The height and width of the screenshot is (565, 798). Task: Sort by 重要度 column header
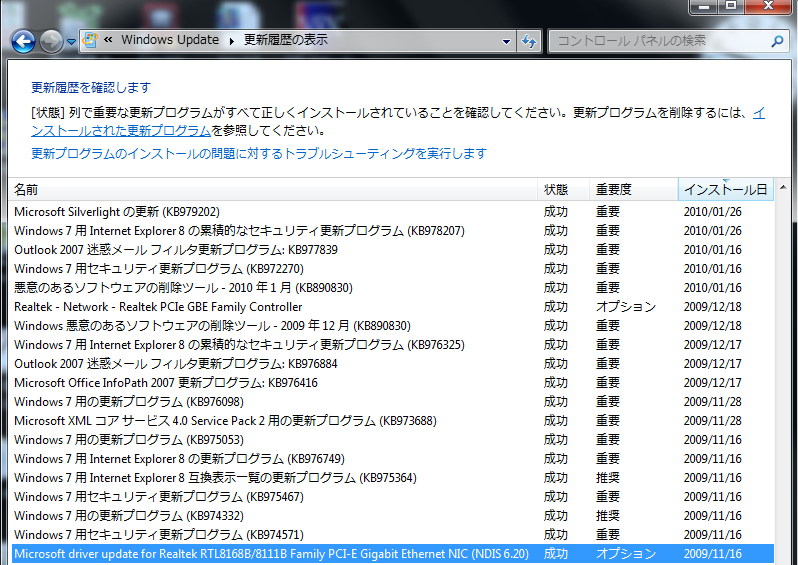[x=634, y=189]
